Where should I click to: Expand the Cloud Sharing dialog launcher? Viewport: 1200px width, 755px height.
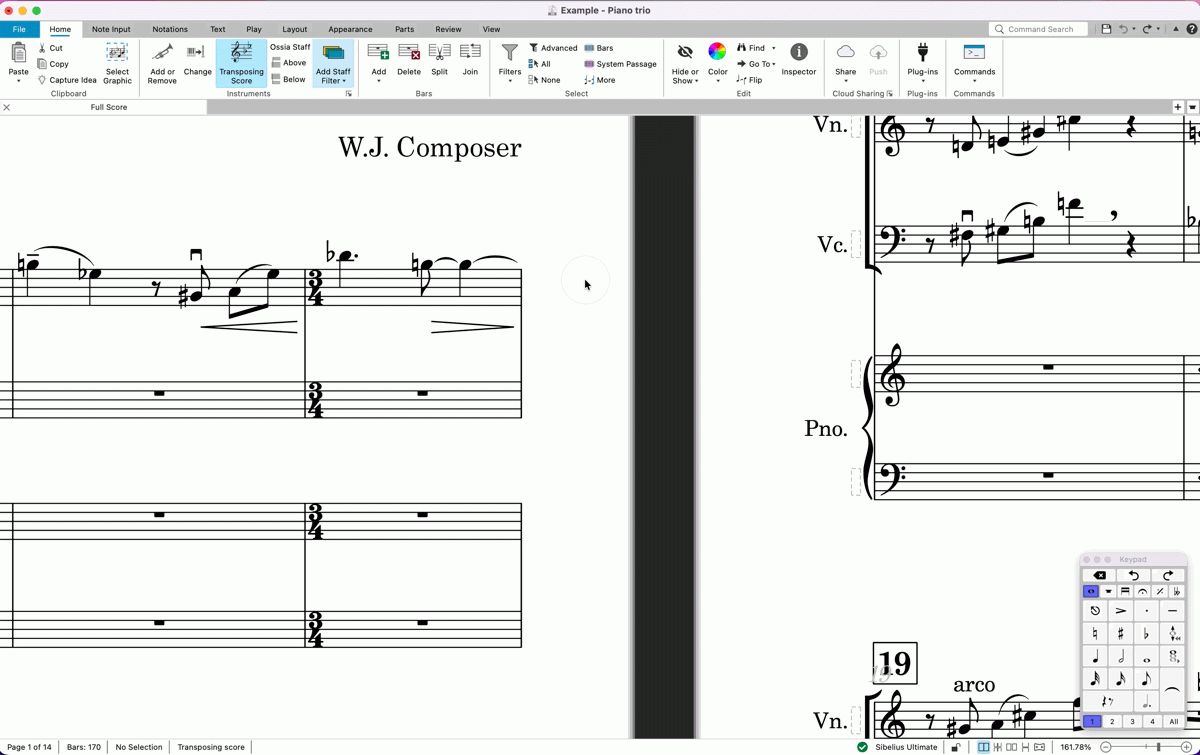tap(889, 94)
